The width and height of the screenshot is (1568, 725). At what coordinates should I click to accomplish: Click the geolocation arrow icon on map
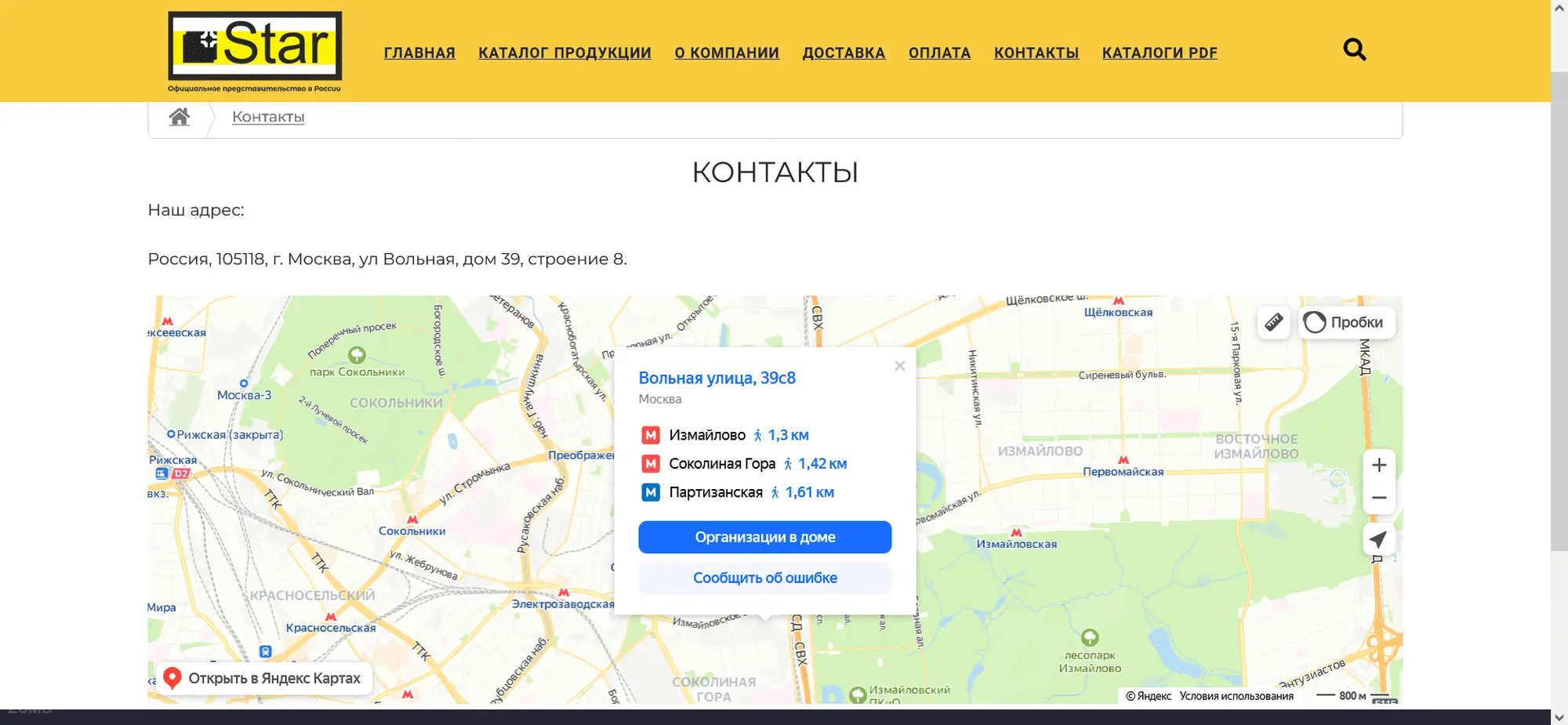[x=1378, y=539]
